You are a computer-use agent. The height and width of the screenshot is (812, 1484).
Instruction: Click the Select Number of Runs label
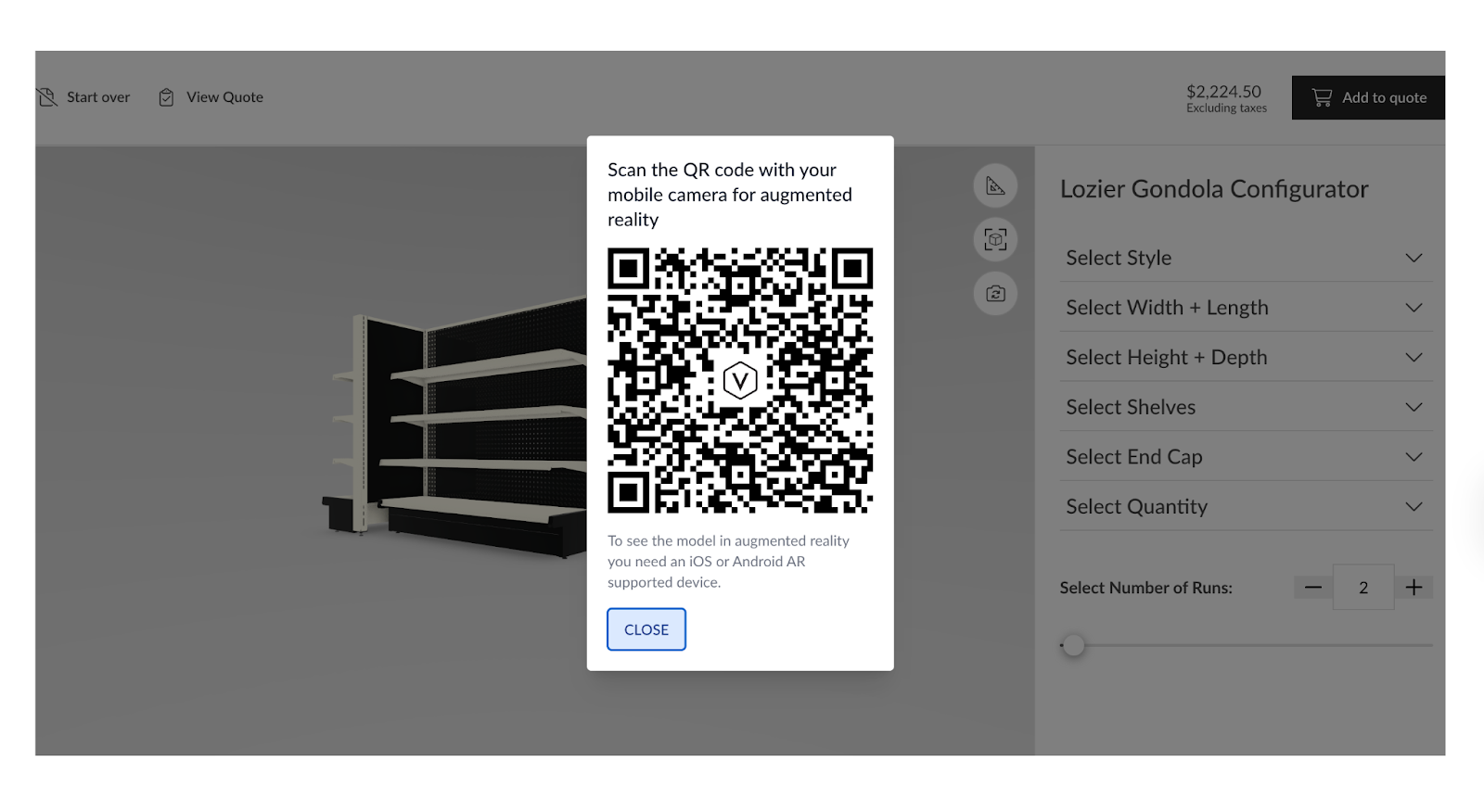[1145, 588]
